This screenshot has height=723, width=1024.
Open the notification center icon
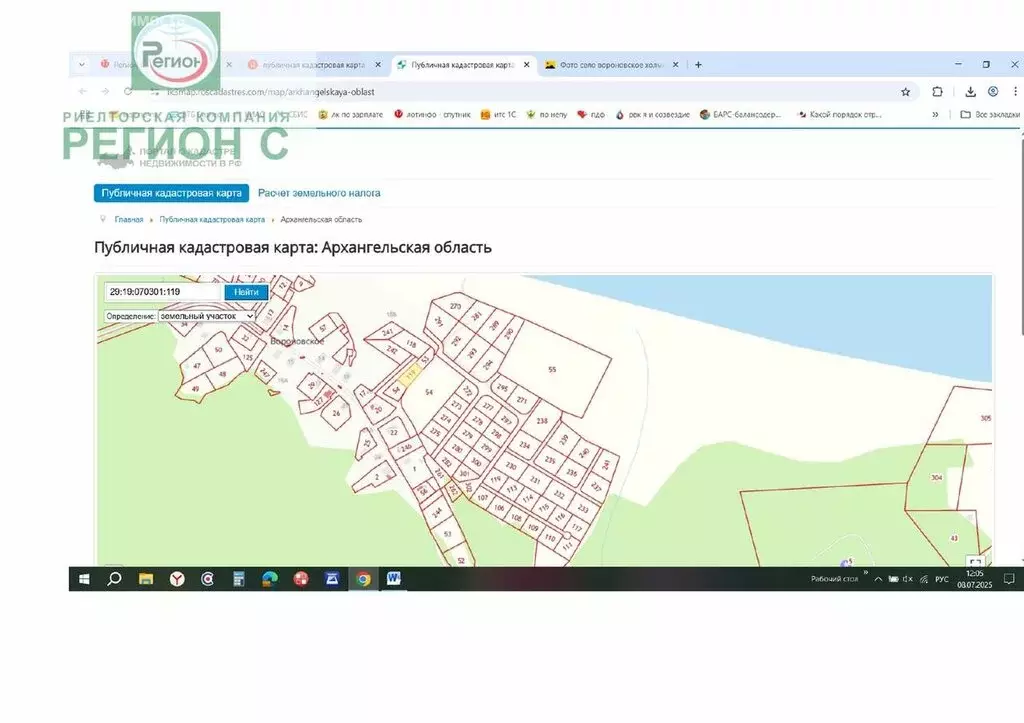tap(1009, 579)
